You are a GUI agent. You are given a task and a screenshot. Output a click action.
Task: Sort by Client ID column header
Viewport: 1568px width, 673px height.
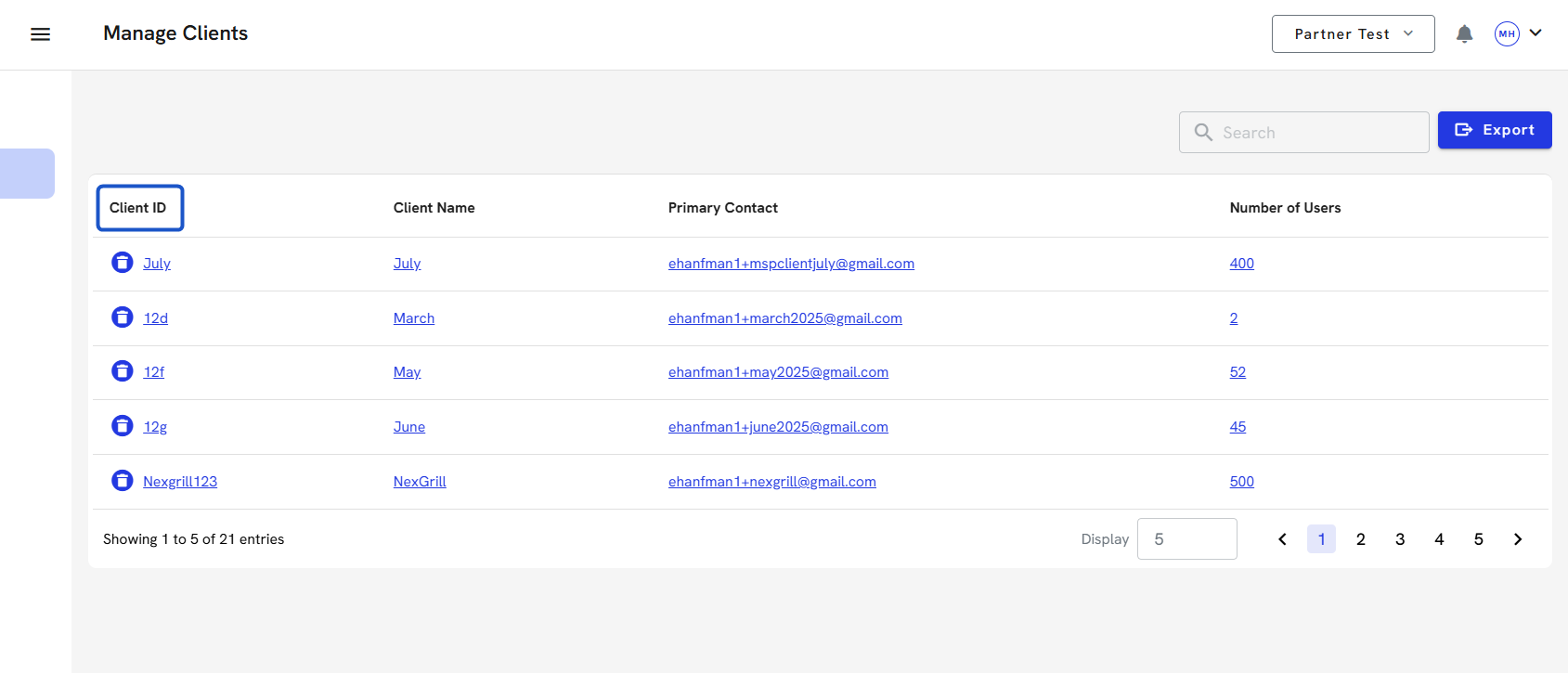pos(138,208)
